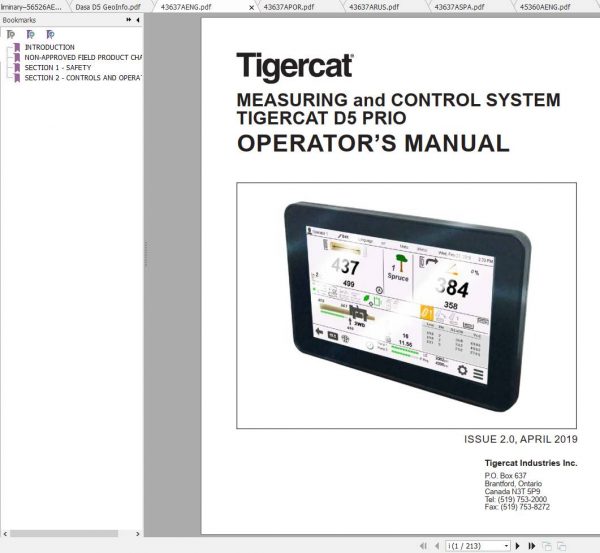
Task: Jump to SECTION 2 - CONTROLS bookmark
Action: click(83, 78)
